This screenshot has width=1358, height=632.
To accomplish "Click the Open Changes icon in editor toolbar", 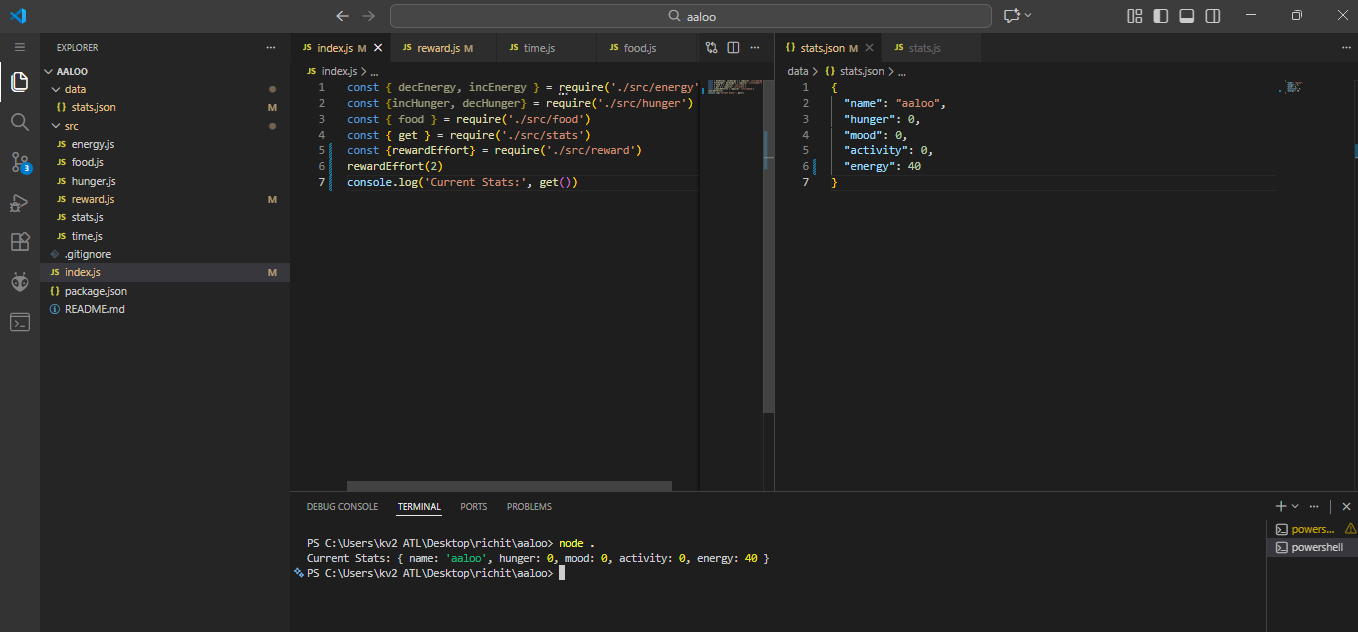I will point(711,47).
